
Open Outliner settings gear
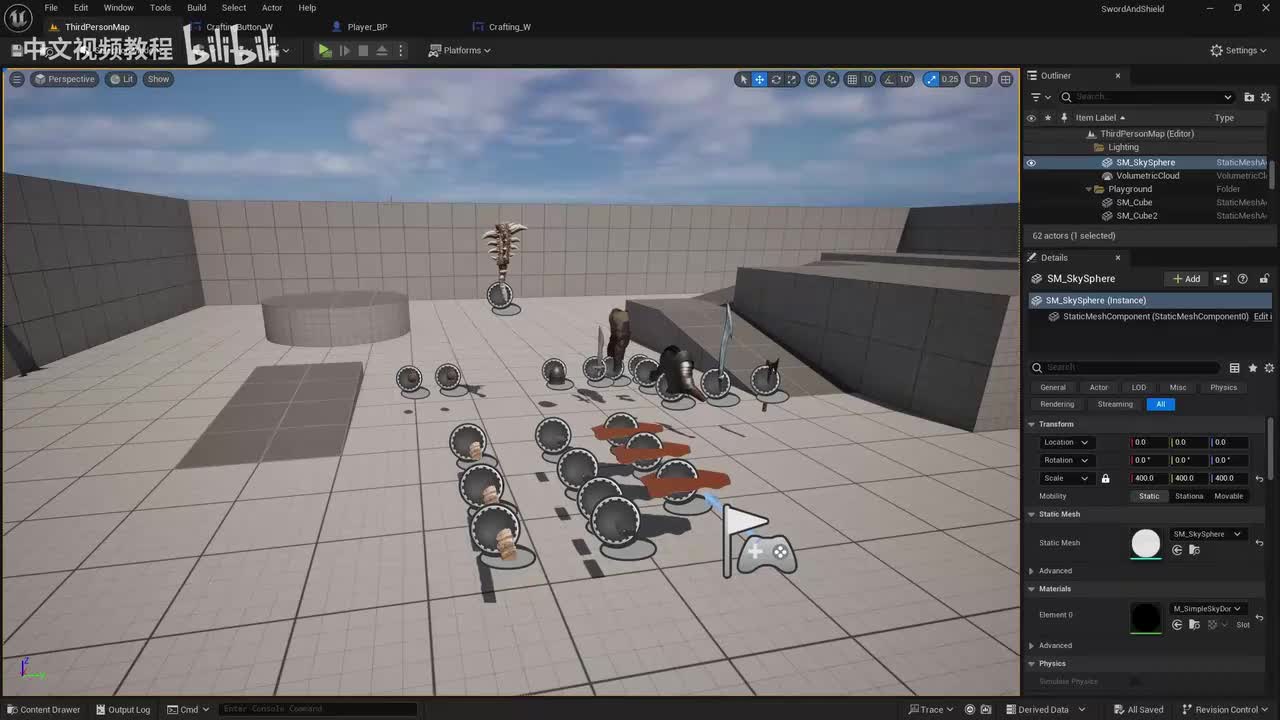(1266, 97)
